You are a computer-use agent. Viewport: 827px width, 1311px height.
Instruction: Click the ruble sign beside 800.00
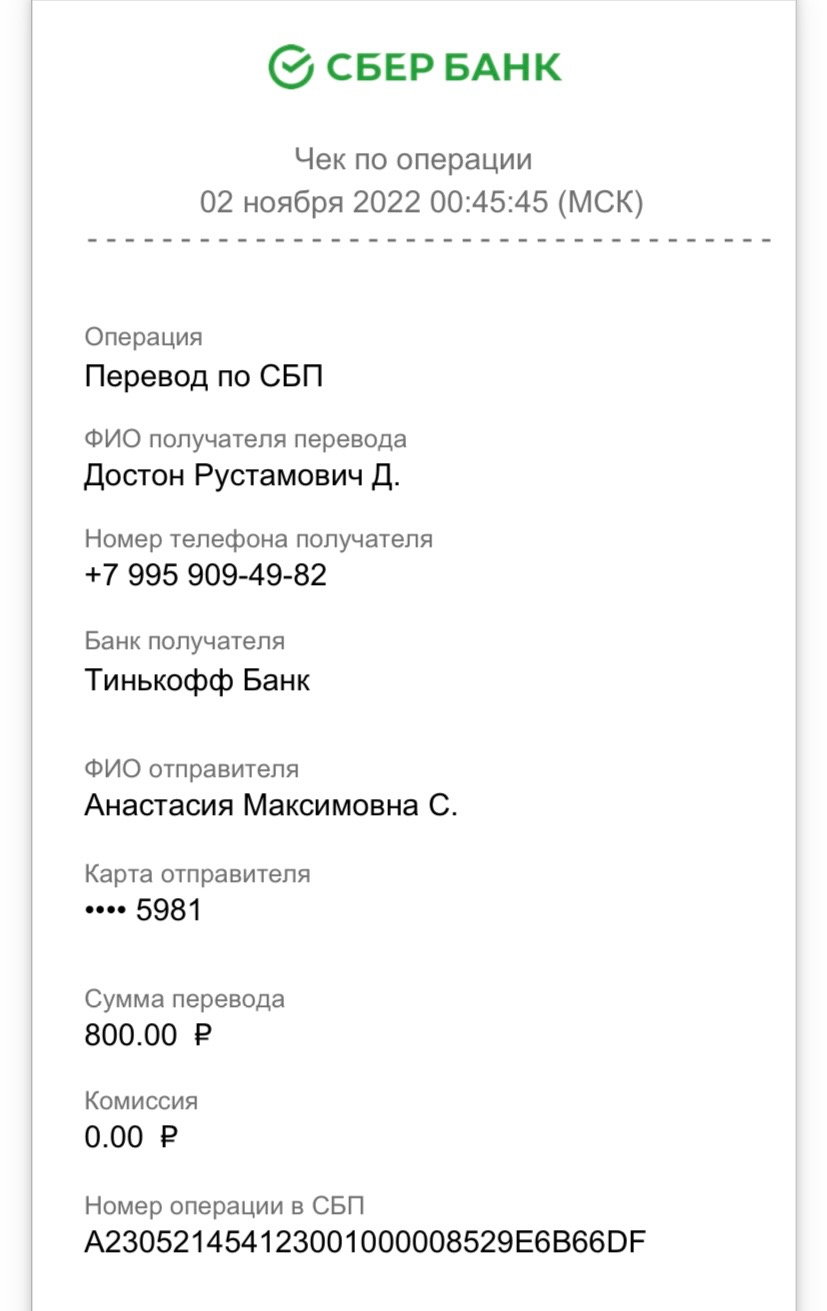pyautogui.click(x=201, y=1035)
